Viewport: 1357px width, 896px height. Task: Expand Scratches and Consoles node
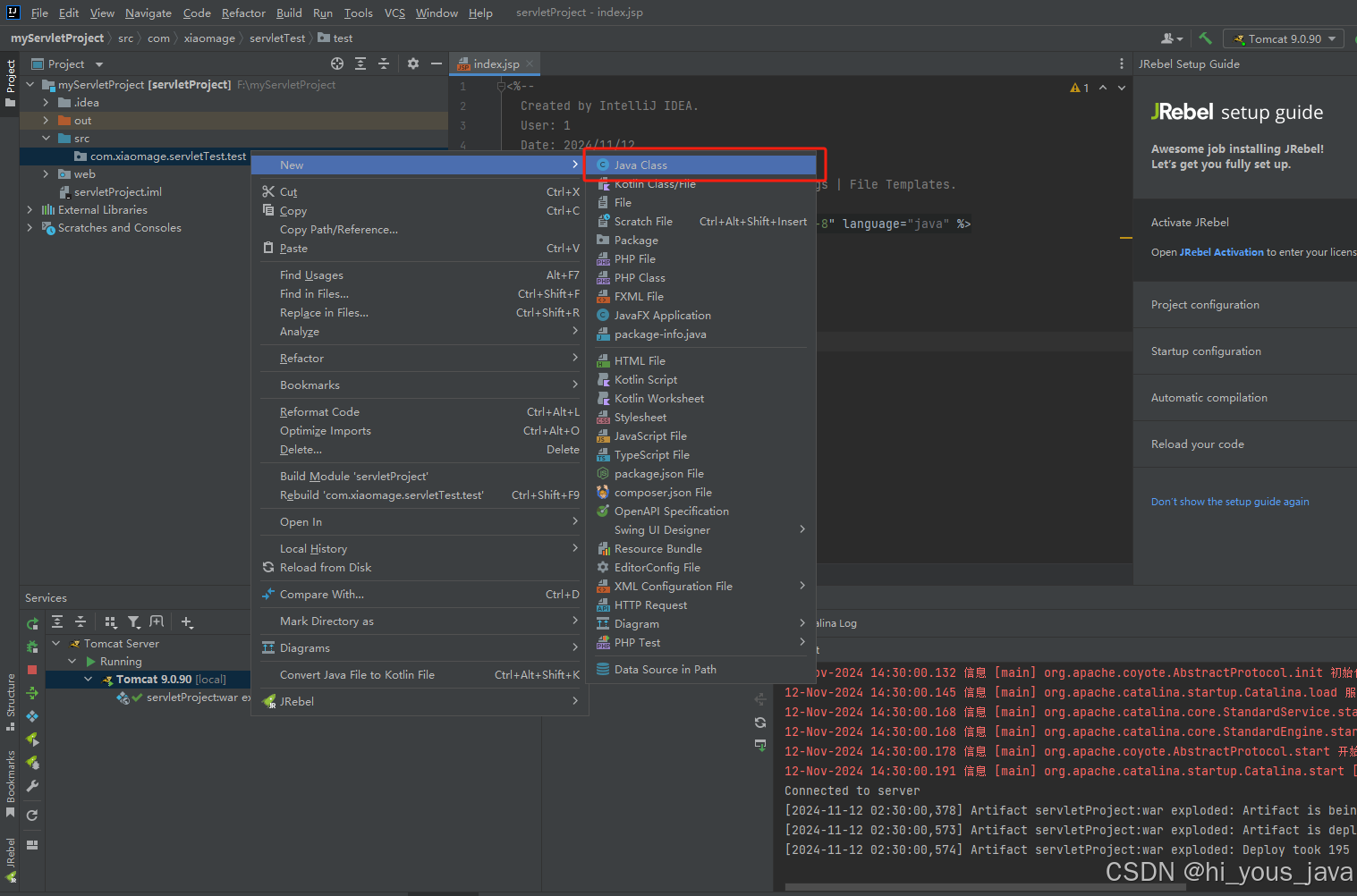tap(30, 227)
